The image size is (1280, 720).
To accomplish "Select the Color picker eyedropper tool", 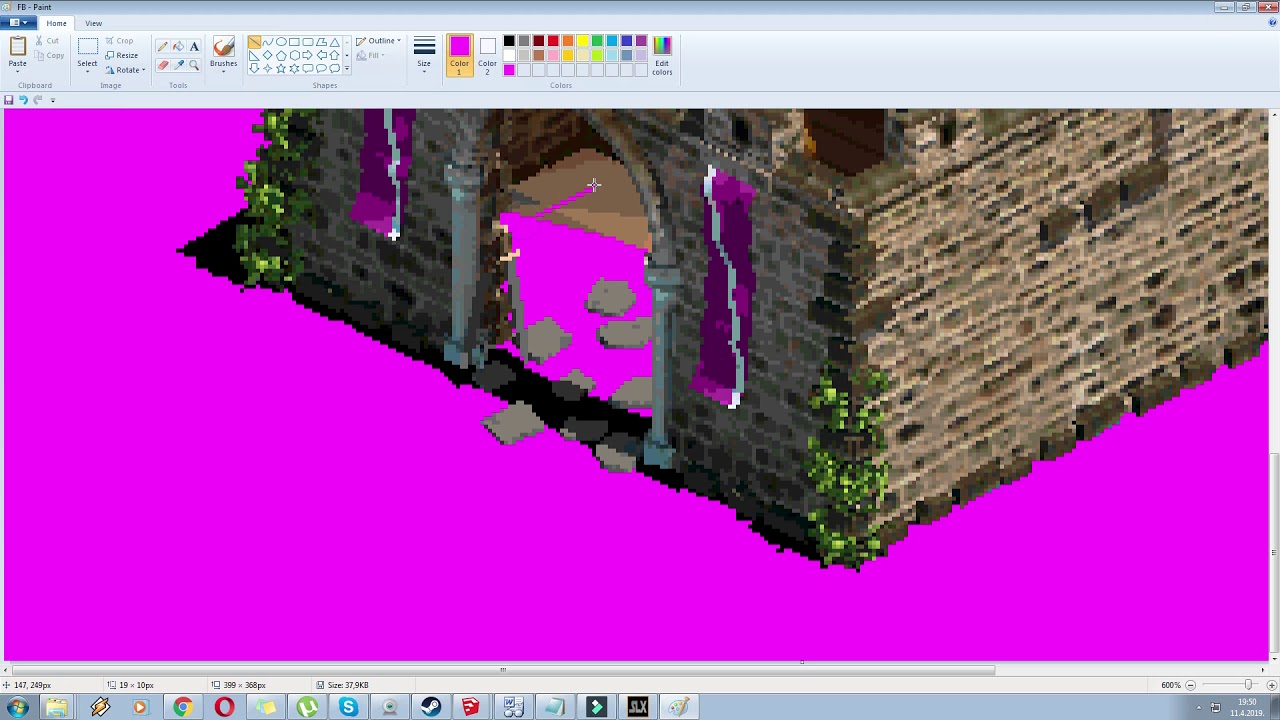I will 178,65.
